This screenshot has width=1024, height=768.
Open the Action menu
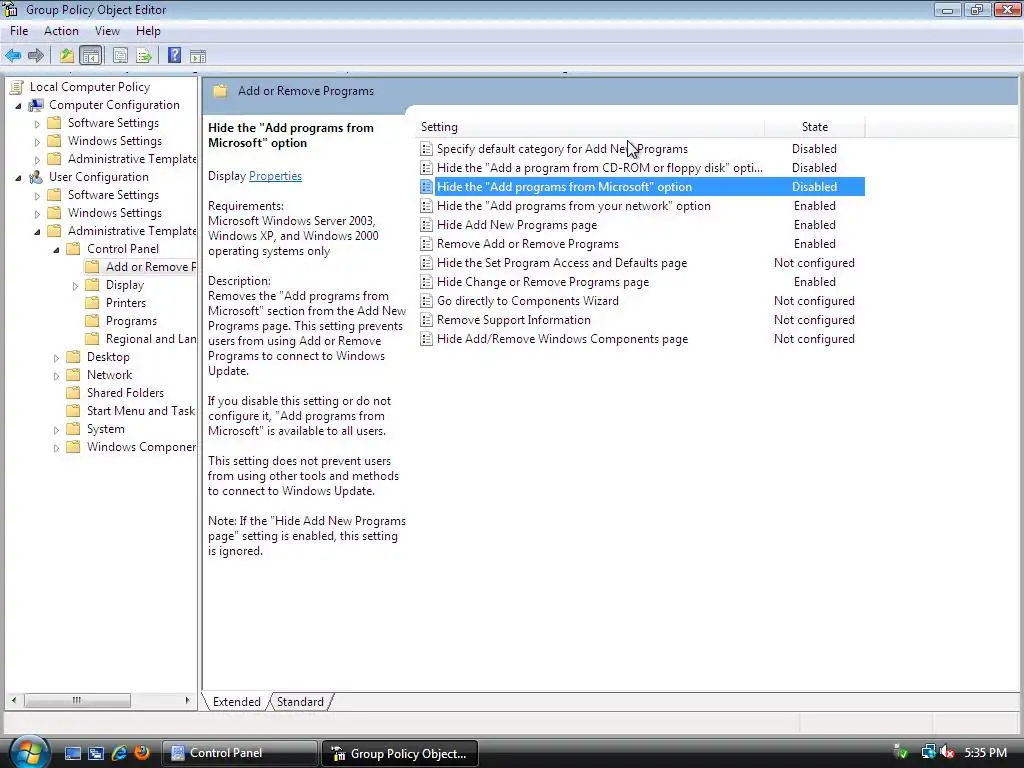point(61,31)
